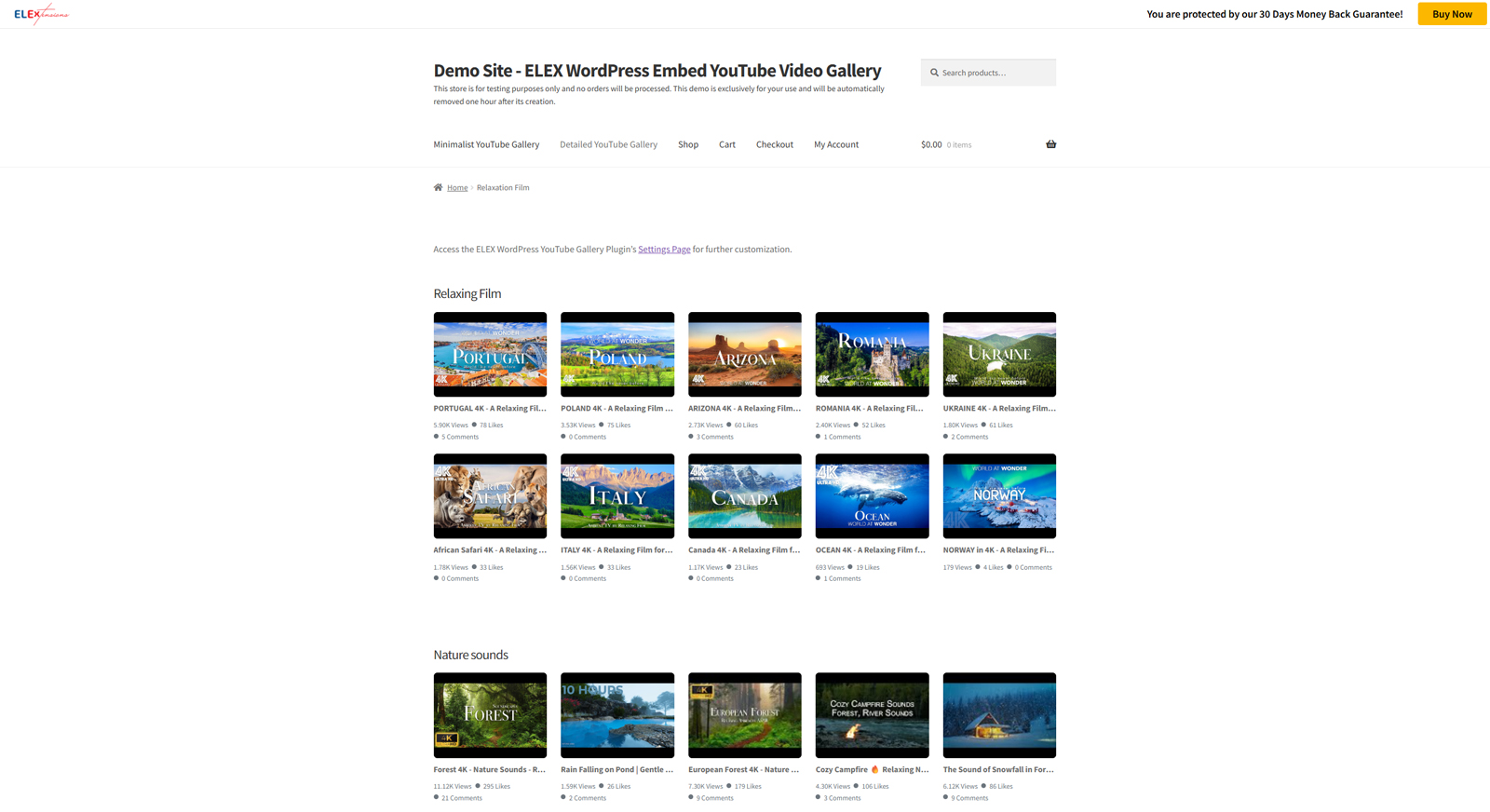Click the 'NORWAY in 4K - A Relaxing Fi...' title
The image size is (1490, 812).
click(x=998, y=550)
